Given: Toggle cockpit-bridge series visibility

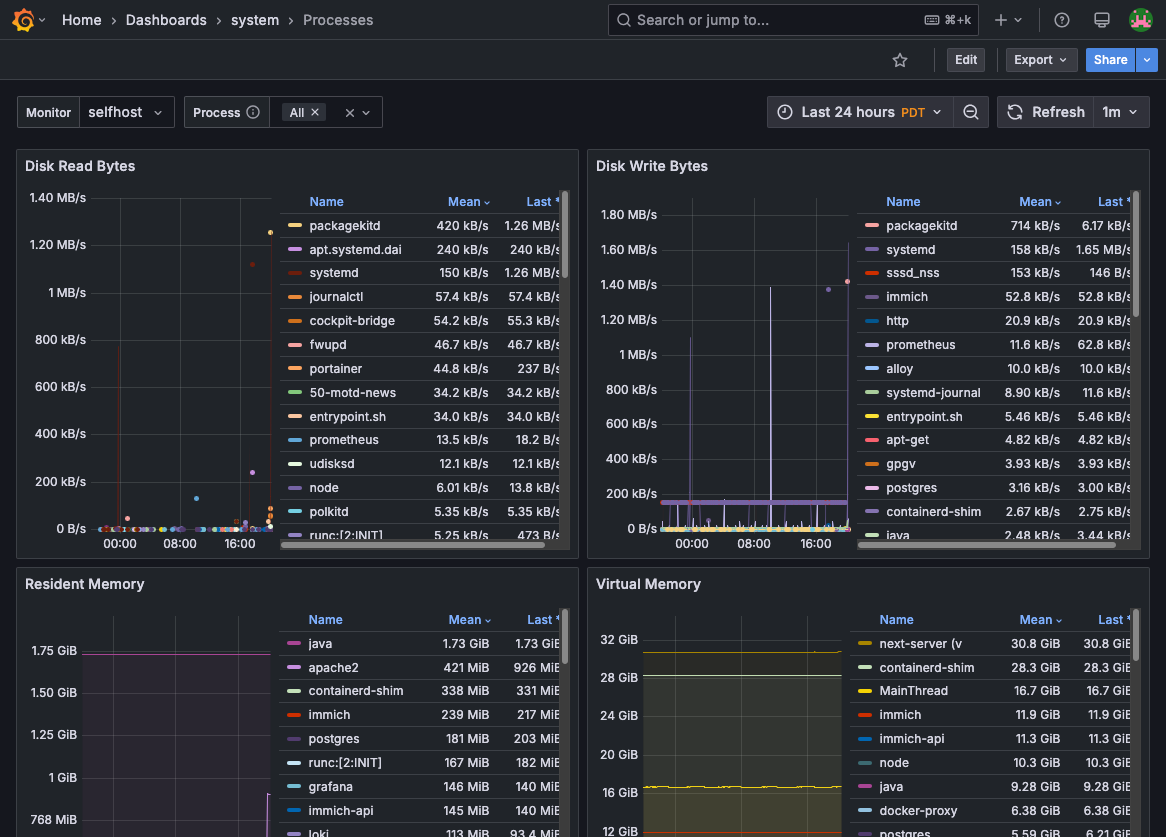Looking at the screenshot, I should pyautogui.click(x=352, y=321).
